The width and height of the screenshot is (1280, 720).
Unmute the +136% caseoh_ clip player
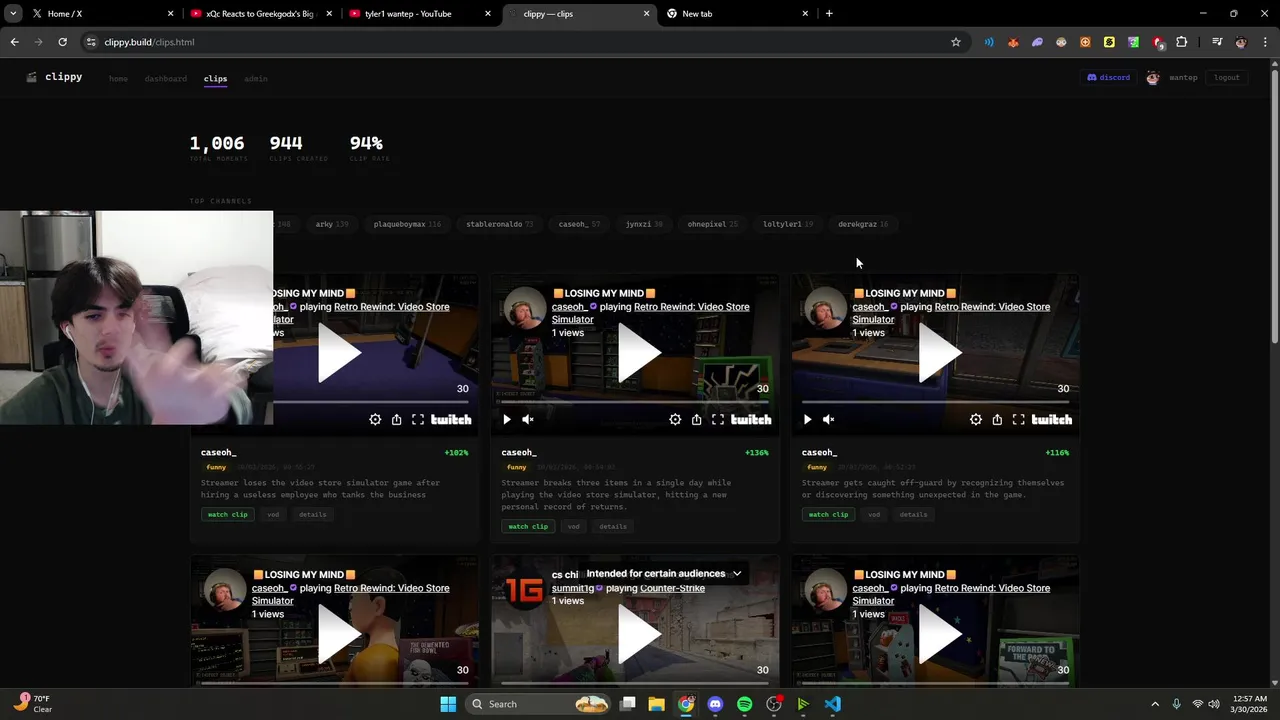pyautogui.click(x=528, y=420)
